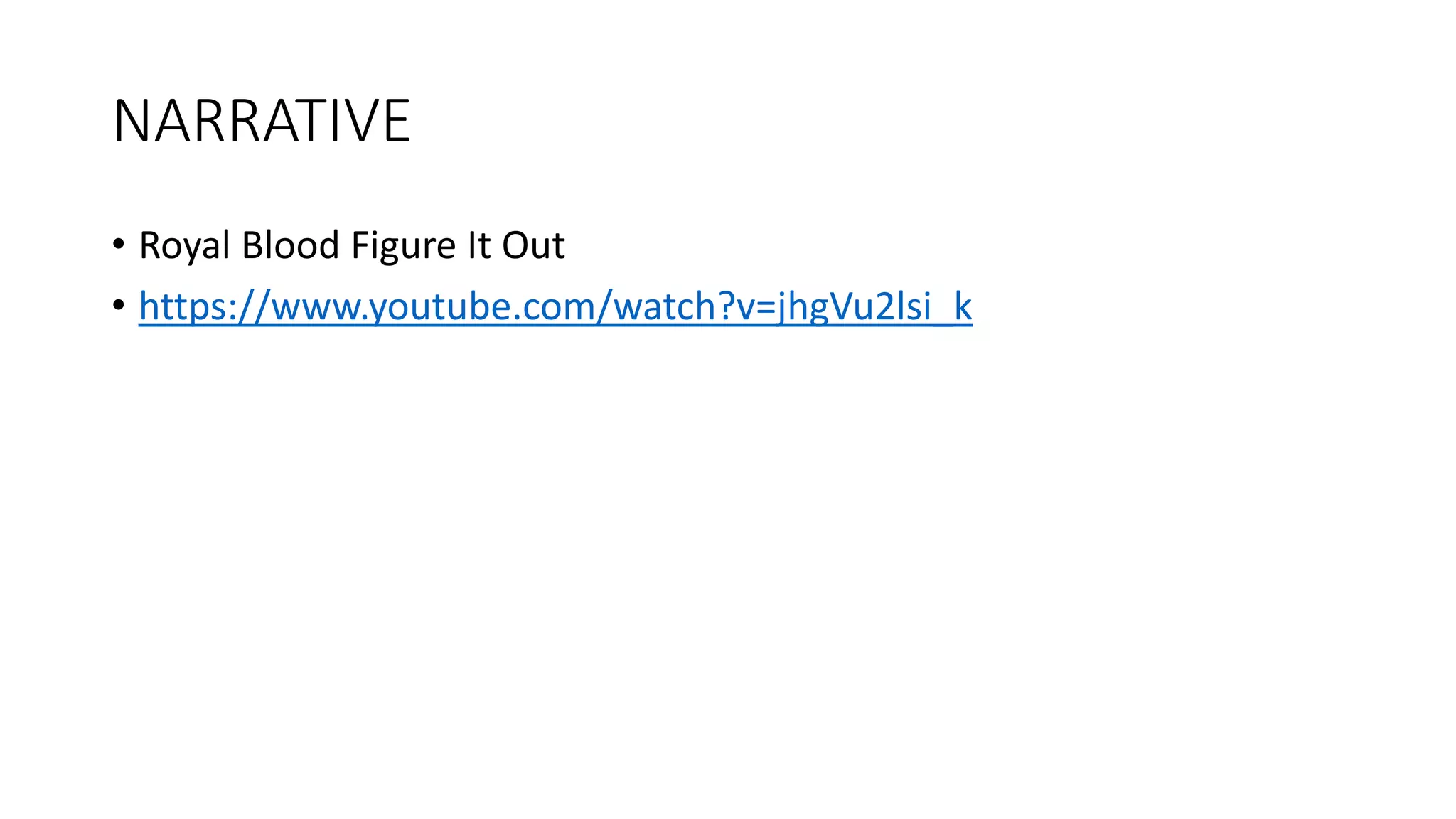The image size is (1456, 819).
Task: Click the word Out in first bullet
Action: point(533,245)
